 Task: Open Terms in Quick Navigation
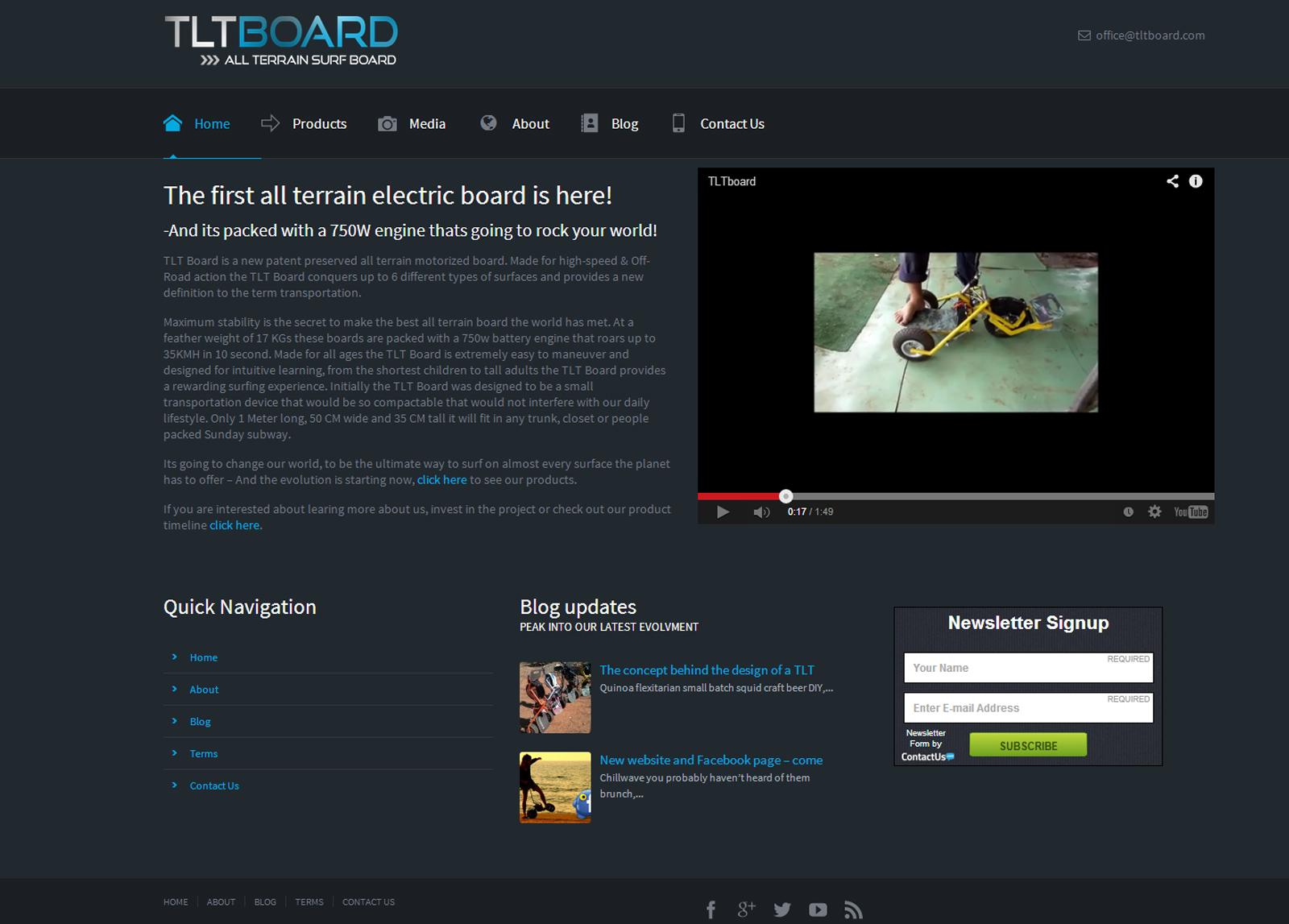click(x=203, y=754)
